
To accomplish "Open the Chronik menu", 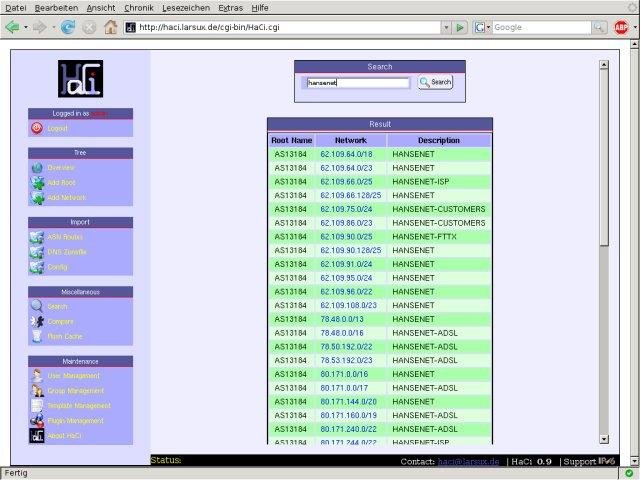I will pos(139,8).
